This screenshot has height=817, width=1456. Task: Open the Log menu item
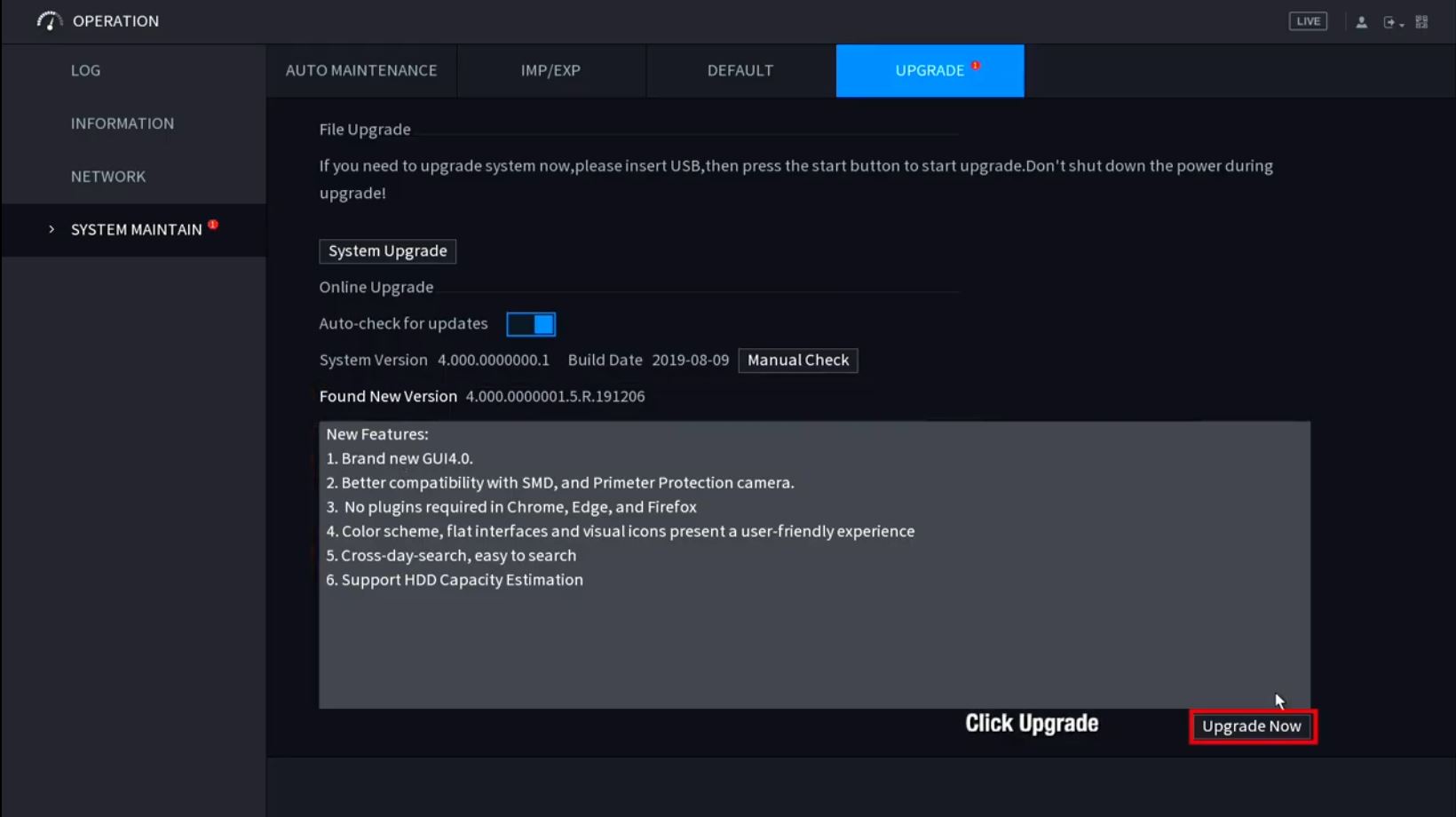(x=85, y=70)
